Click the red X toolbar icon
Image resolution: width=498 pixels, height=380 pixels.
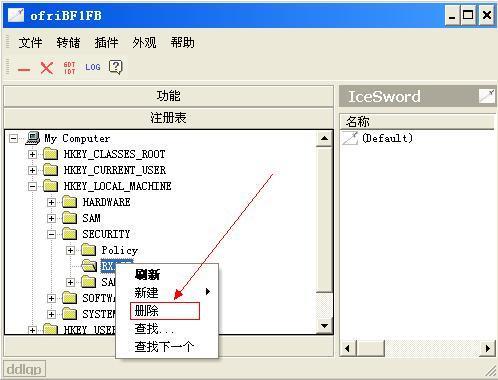47,68
